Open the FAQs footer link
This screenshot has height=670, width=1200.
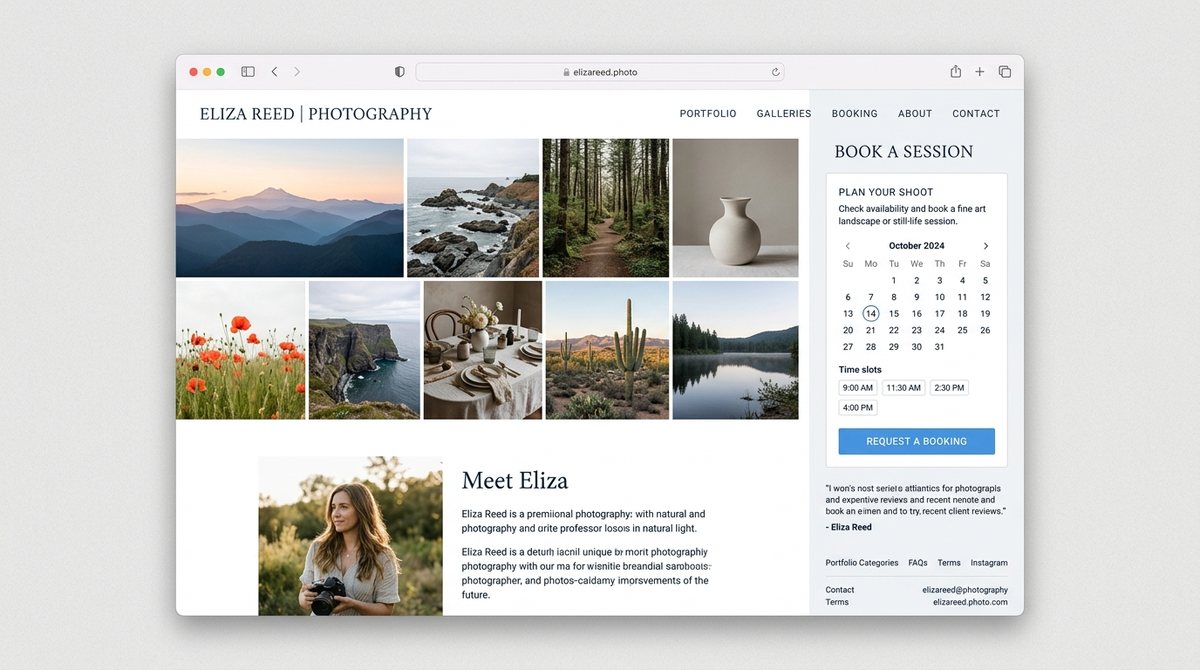click(x=918, y=563)
